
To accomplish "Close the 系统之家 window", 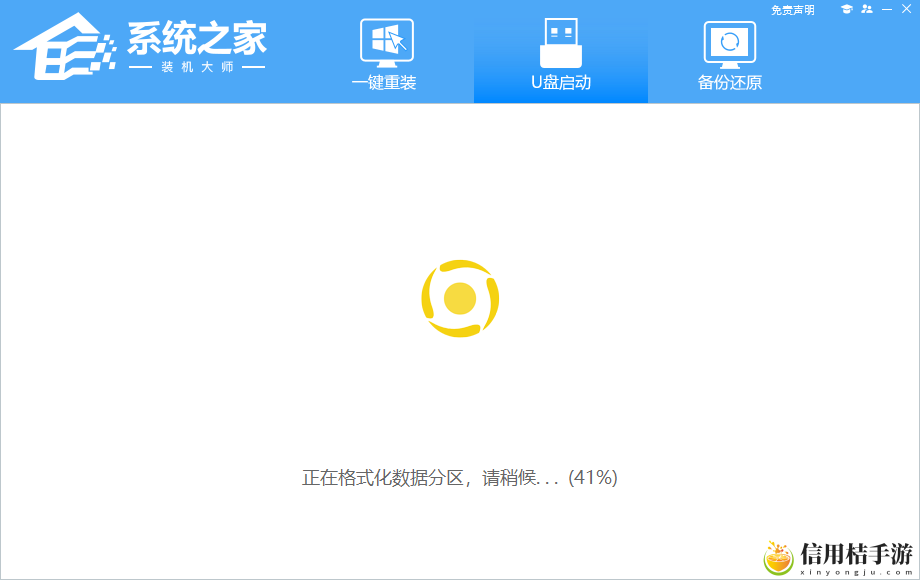I will [x=907, y=9].
